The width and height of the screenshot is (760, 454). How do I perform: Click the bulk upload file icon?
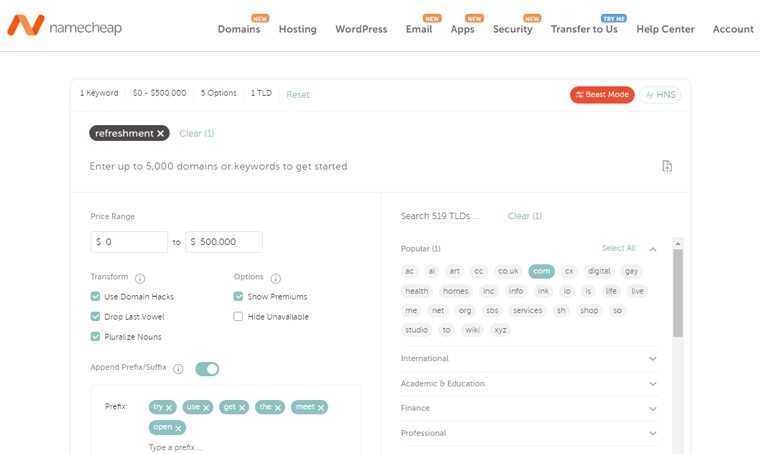point(667,166)
